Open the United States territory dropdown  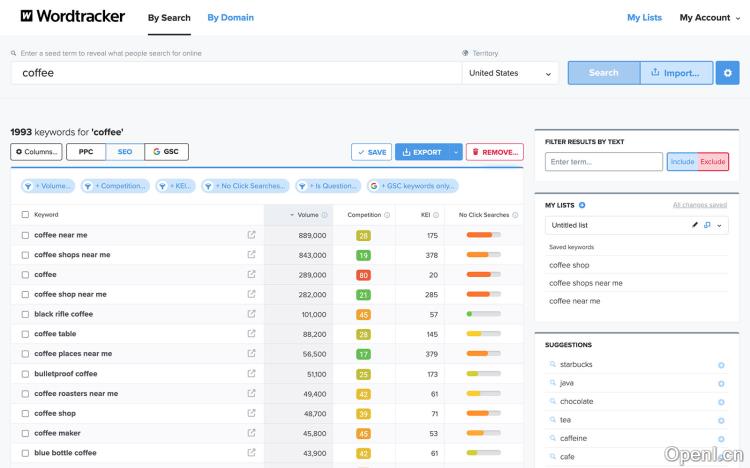[510, 73]
